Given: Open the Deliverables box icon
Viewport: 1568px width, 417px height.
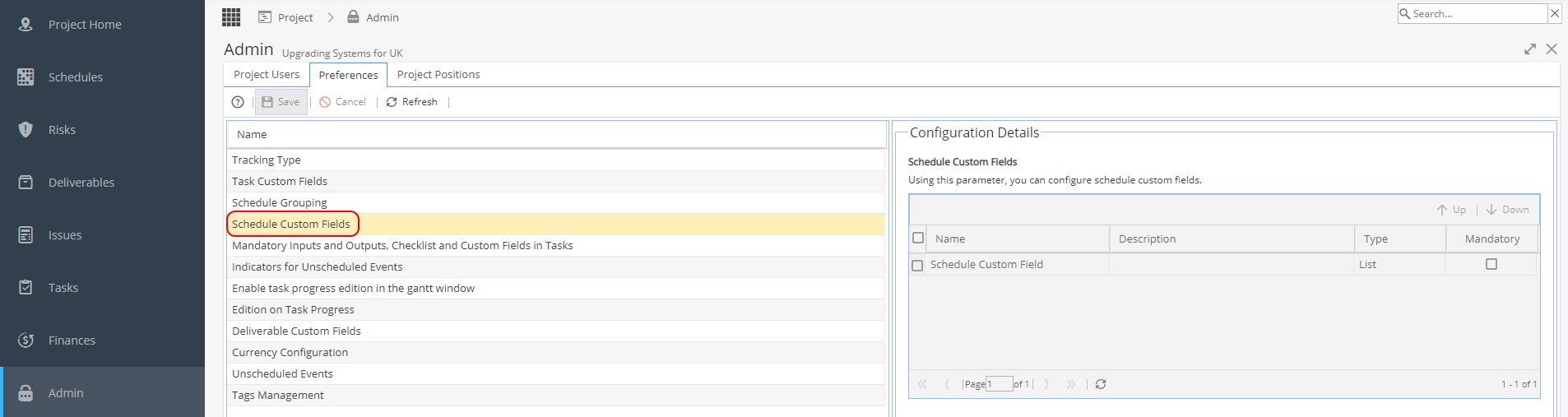Looking at the screenshot, I should [x=26, y=182].
